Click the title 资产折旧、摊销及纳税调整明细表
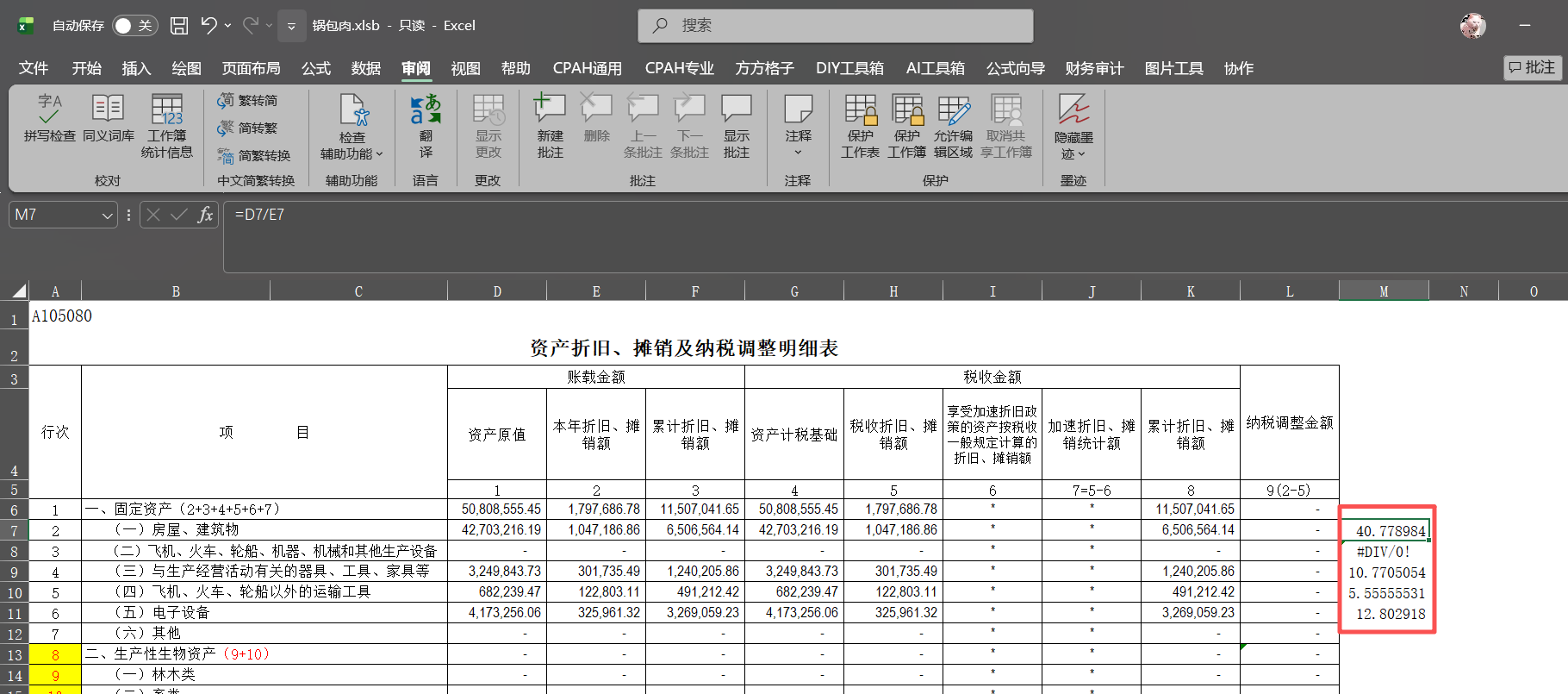This screenshot has width=1568, height=694. click(x=684, y=348)
